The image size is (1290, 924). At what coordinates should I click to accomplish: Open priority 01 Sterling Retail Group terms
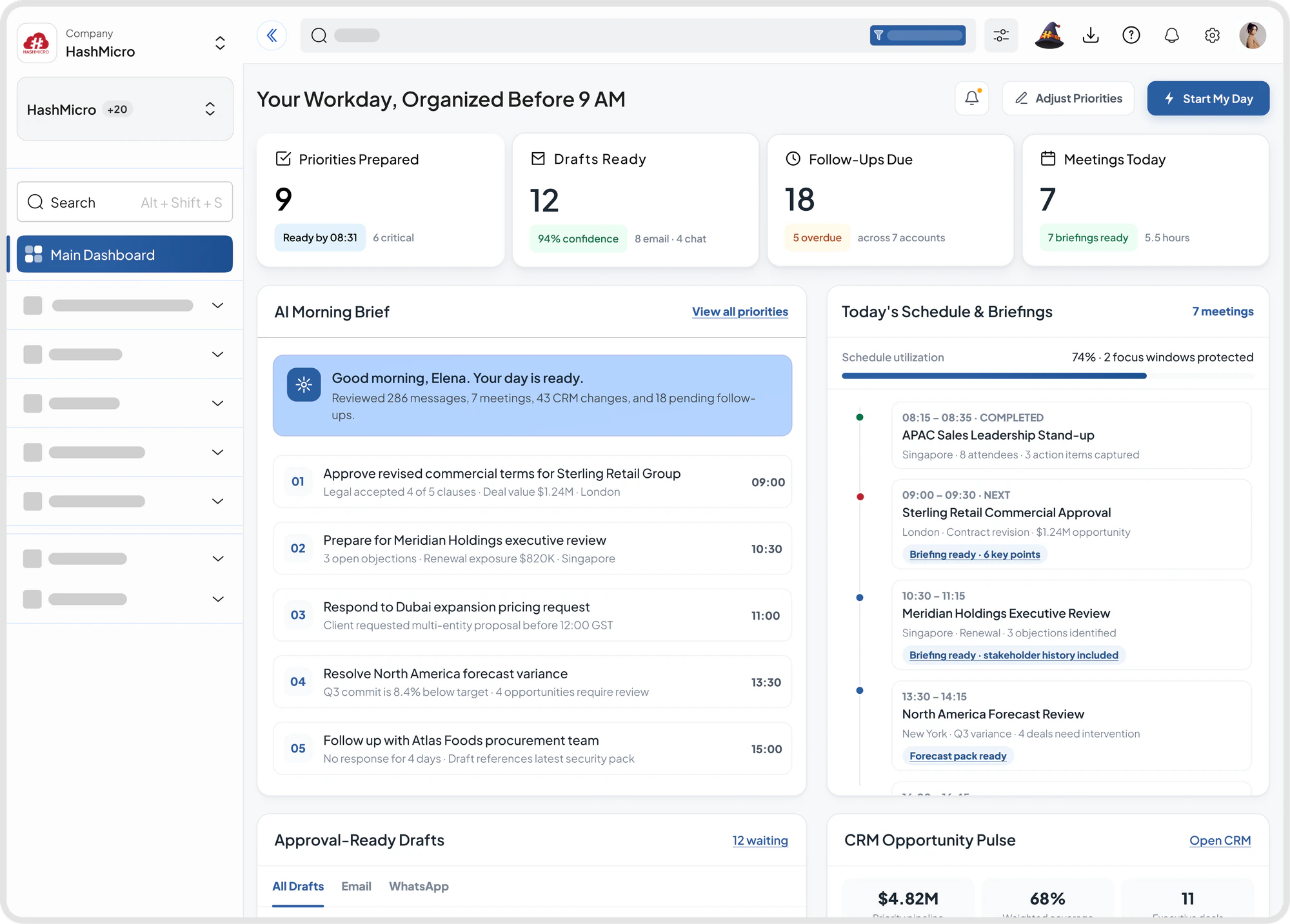pyautogui.click(x=532, y=482)
